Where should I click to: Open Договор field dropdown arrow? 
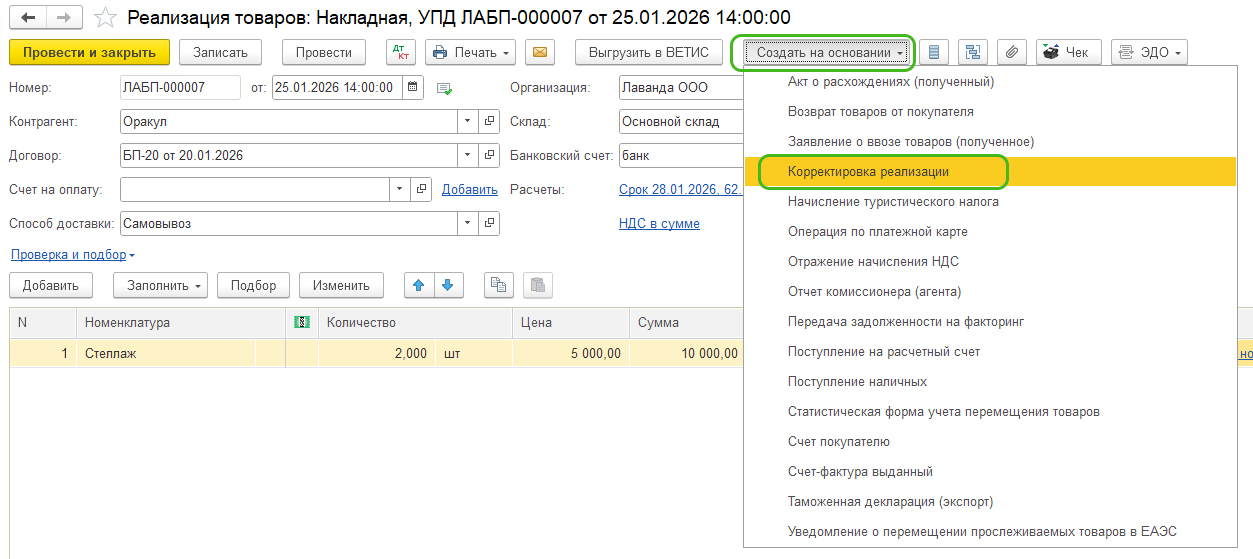[468, 155]
